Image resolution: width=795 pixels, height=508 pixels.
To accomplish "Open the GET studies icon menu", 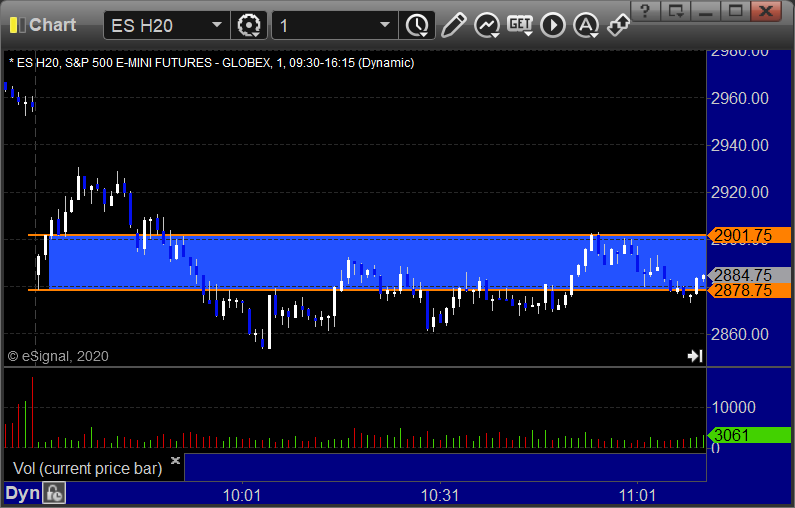I will (520, 25).
